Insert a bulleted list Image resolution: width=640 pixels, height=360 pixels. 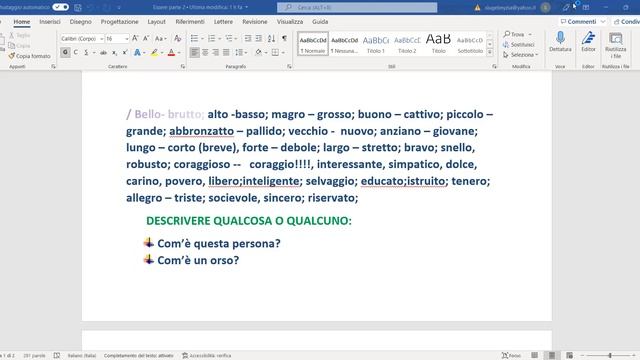(x=194, y=38)
